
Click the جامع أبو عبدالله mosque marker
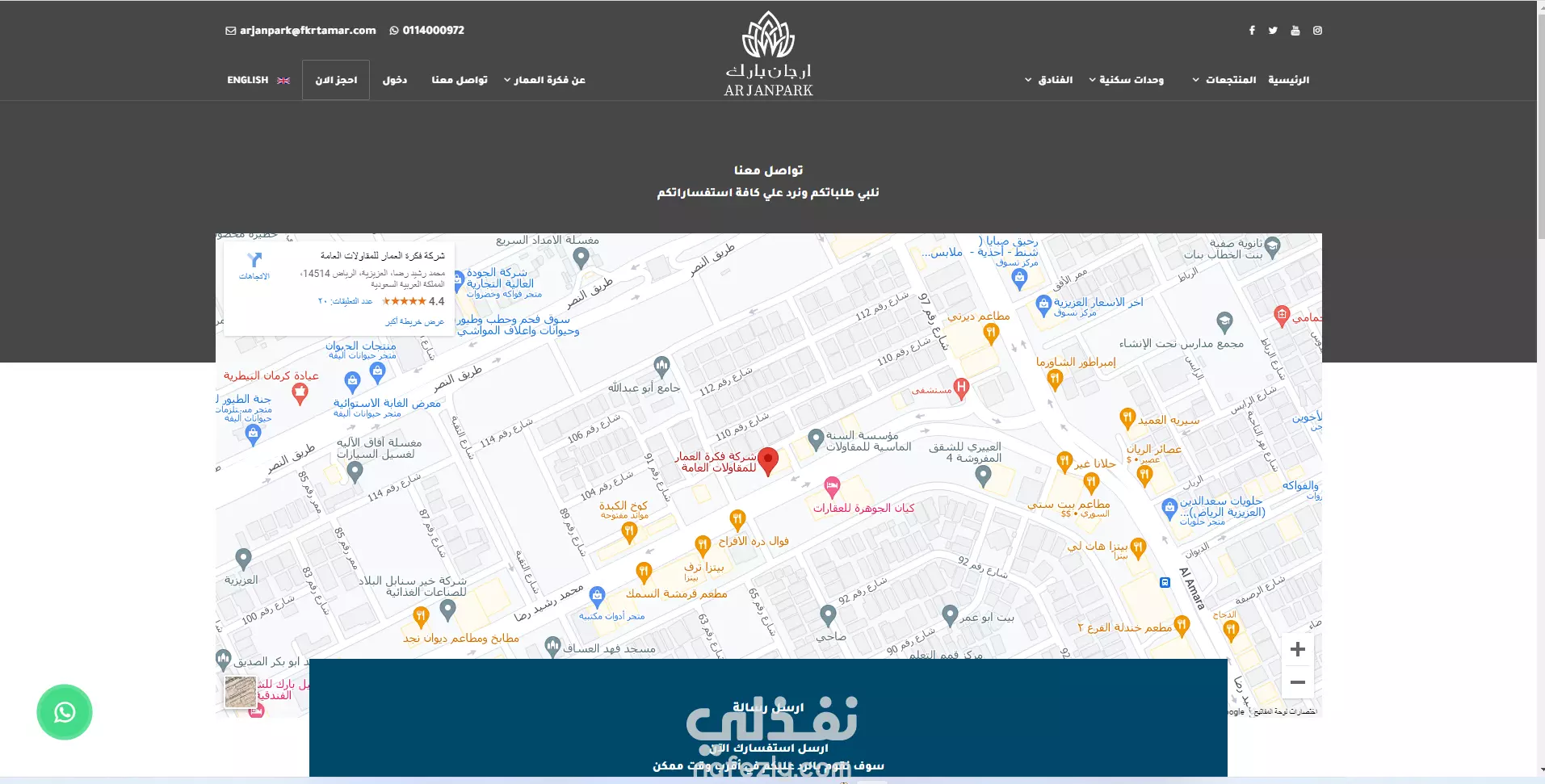661,367
